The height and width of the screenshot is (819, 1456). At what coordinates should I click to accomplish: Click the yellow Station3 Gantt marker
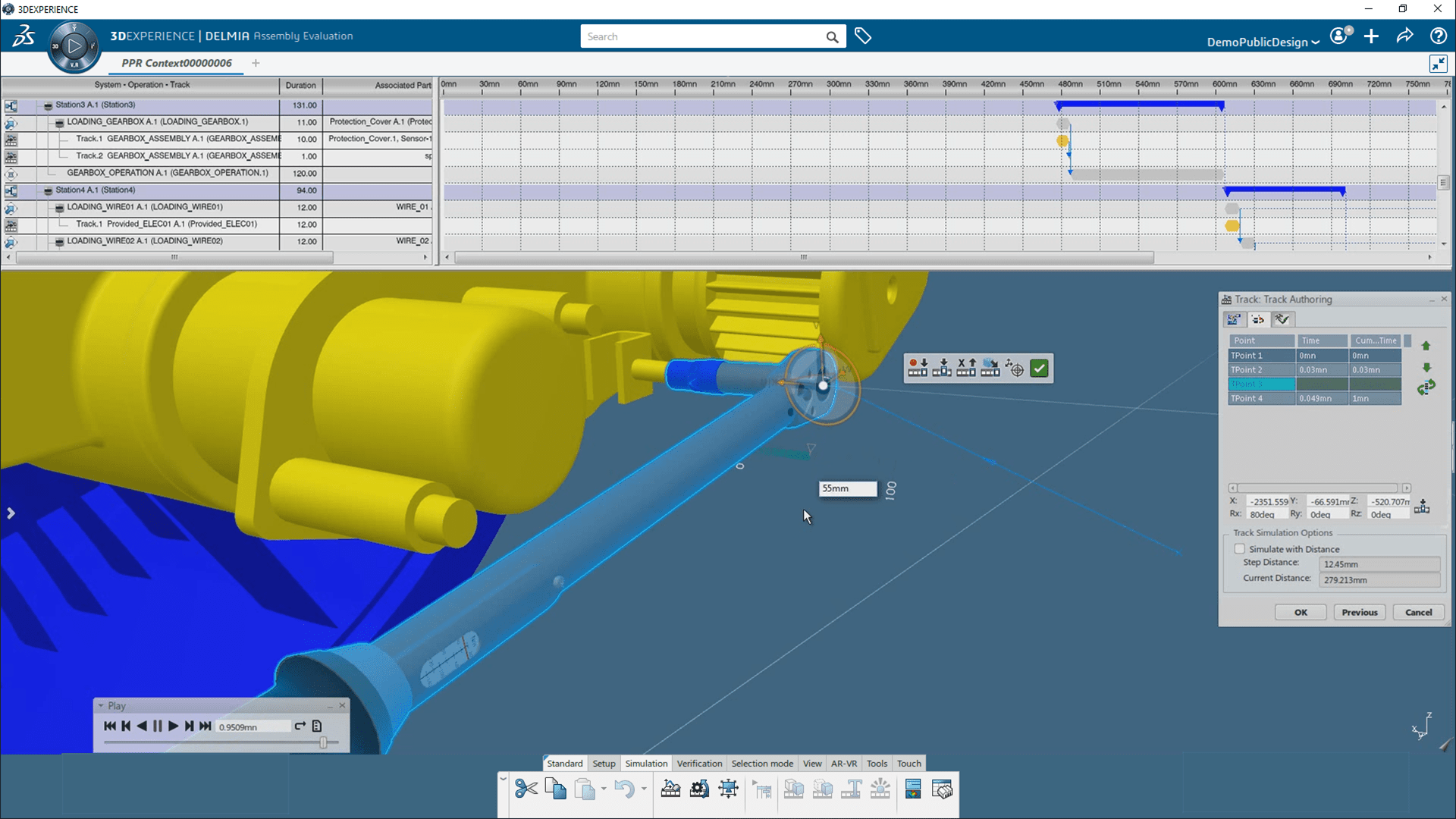(1062, 140)
